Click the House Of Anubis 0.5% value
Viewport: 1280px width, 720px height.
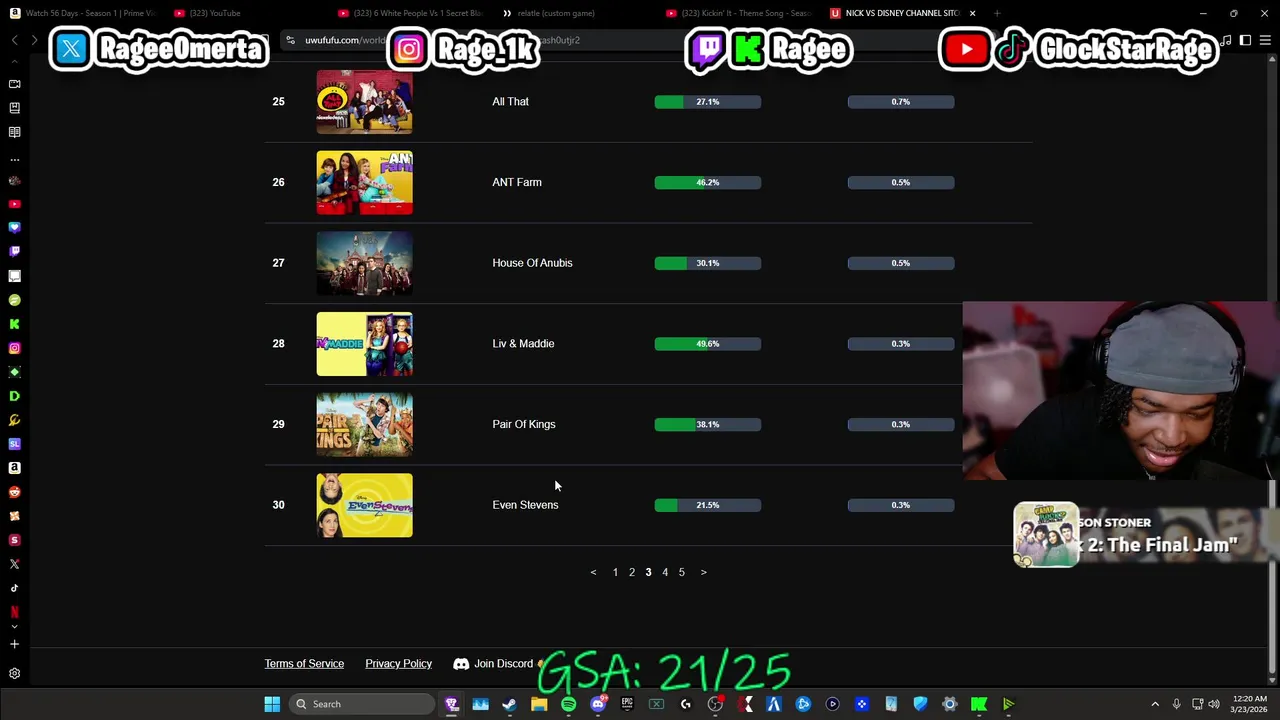(901, 263)
